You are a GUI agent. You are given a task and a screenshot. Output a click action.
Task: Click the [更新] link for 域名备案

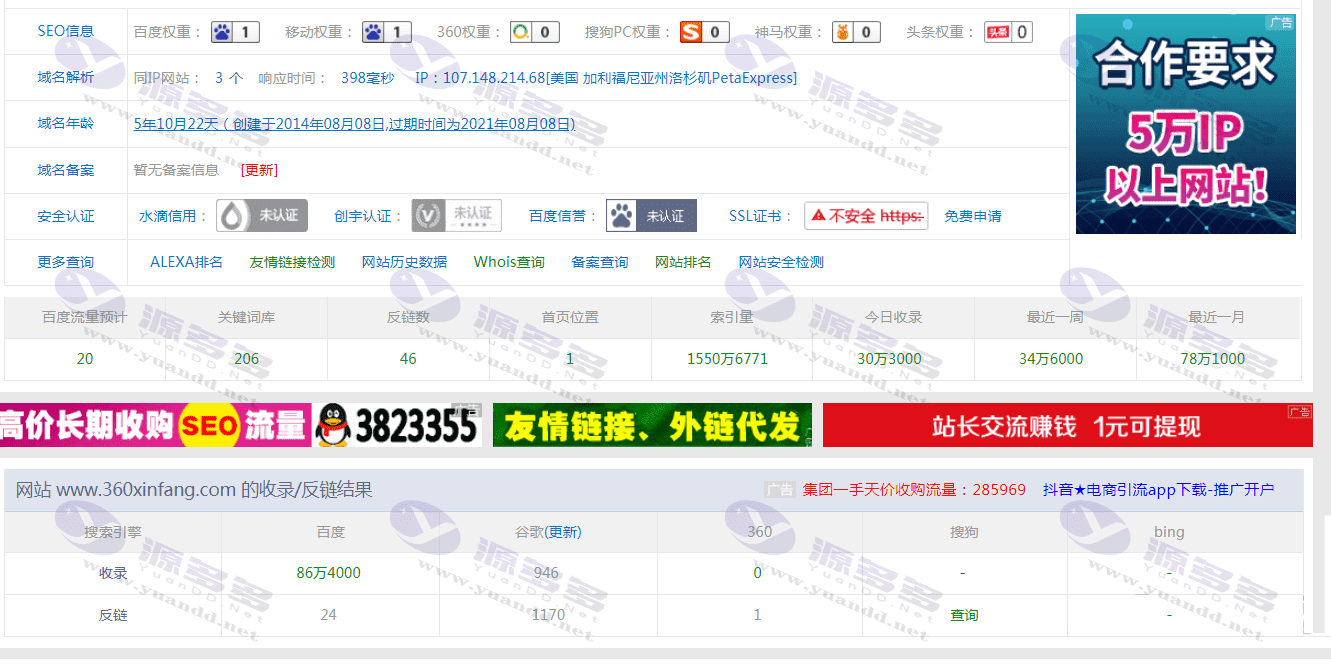pos(260,170)
